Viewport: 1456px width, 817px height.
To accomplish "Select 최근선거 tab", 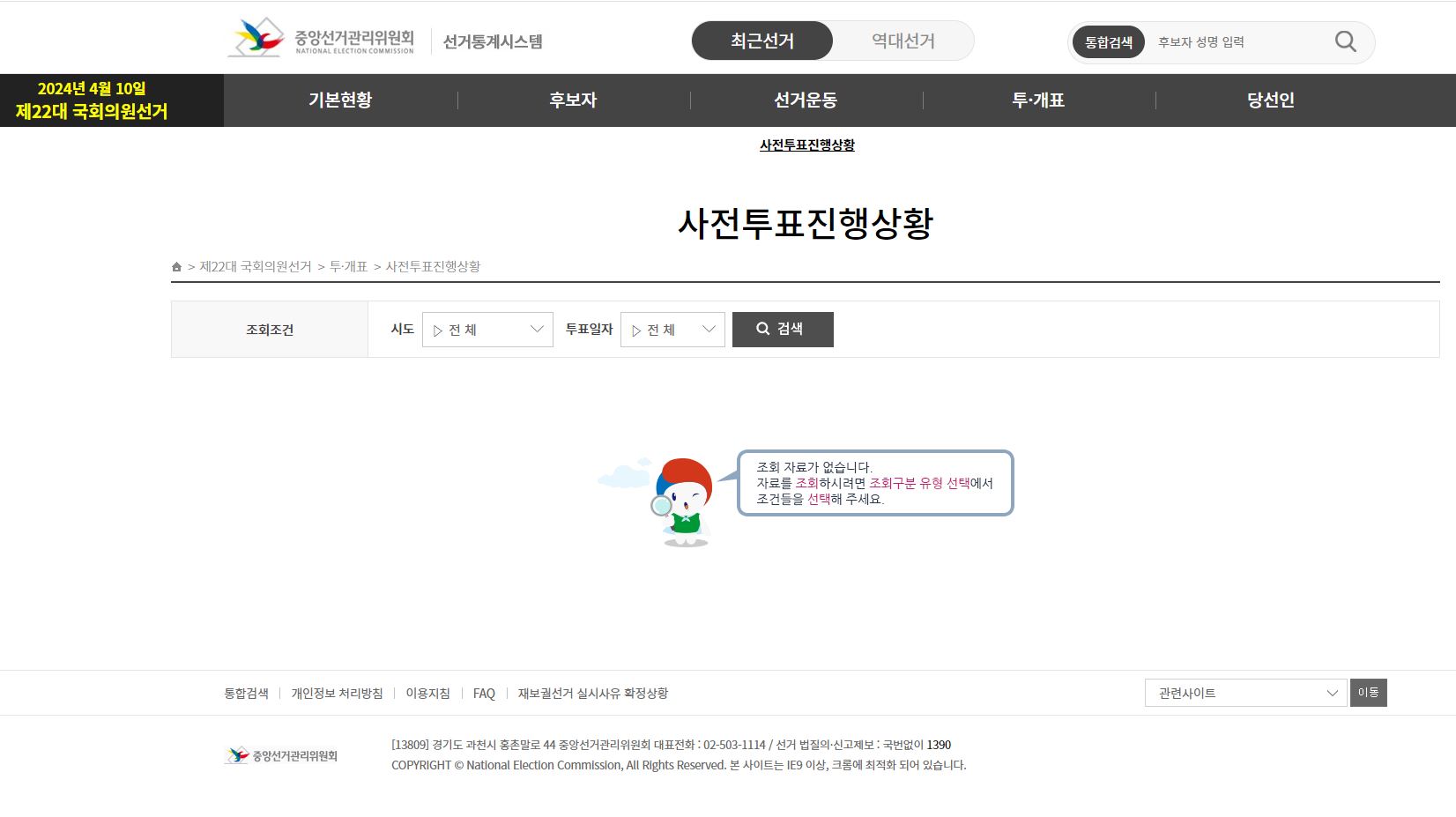I will [x=761, y=41].
